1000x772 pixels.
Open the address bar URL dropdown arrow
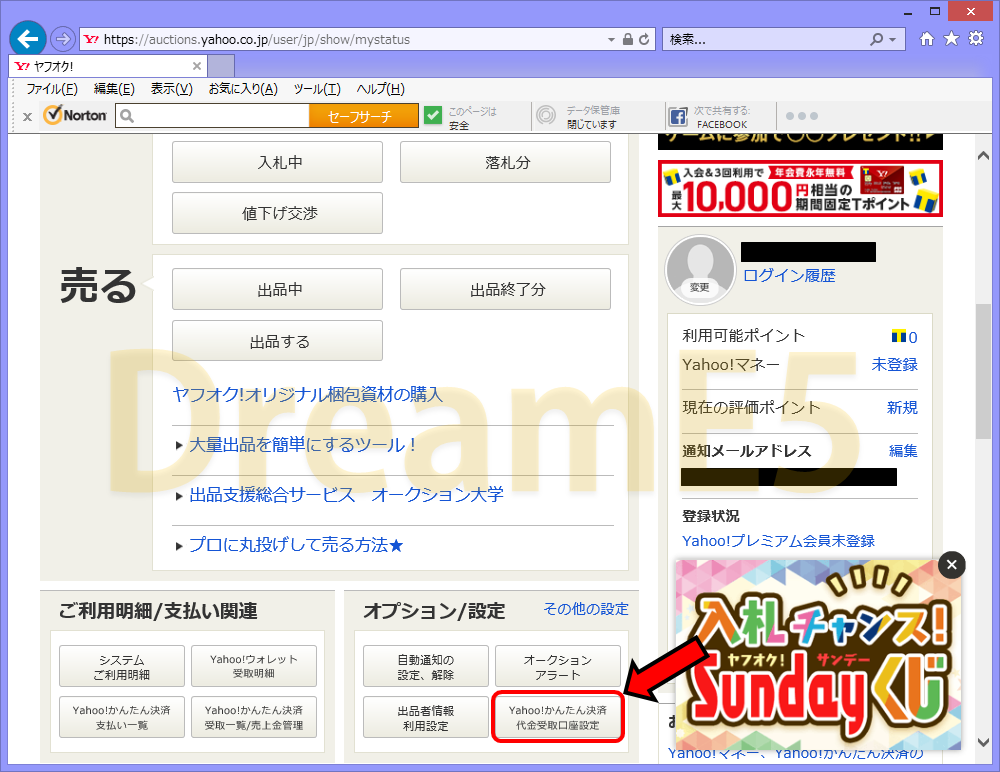tap(611, 40)
